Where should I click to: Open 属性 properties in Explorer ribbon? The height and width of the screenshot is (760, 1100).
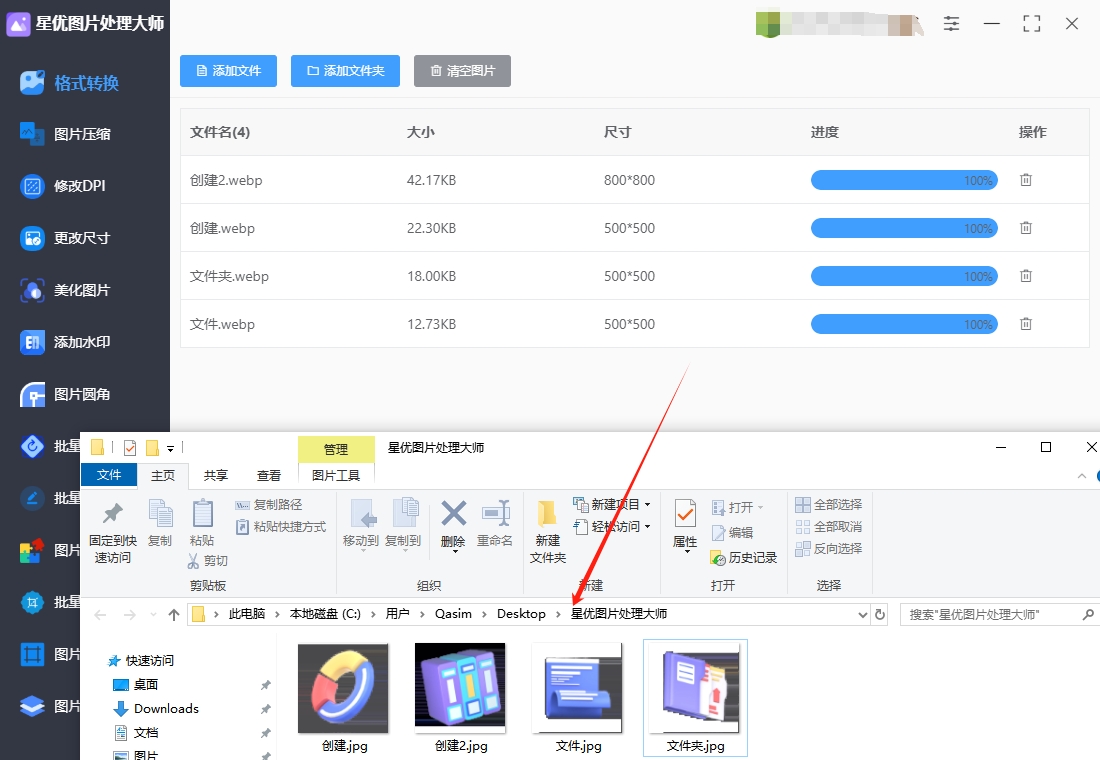[685, 526]
